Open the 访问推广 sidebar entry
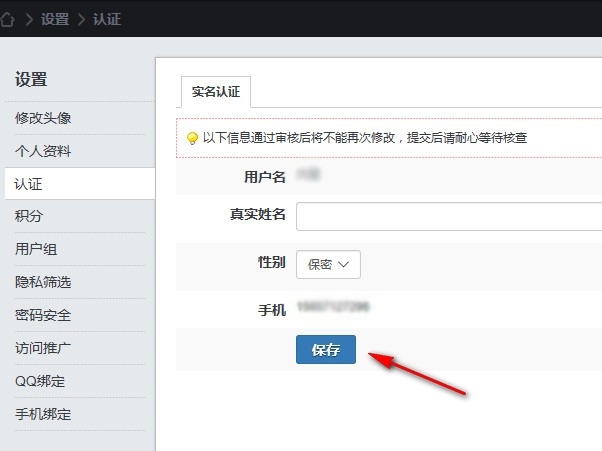602x451 pixels. click(43, 349)
